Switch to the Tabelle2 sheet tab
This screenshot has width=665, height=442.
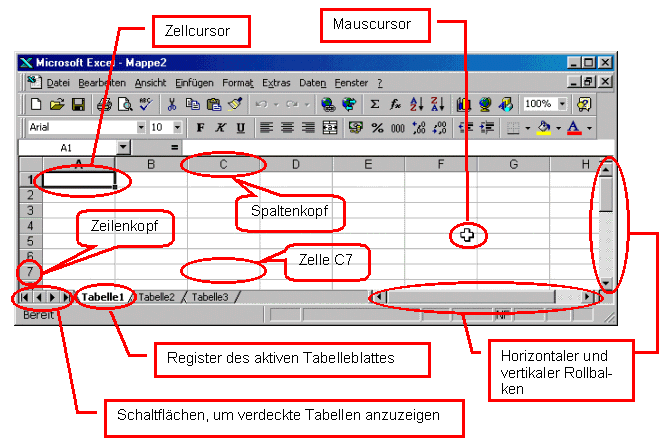tap(156, 297)
